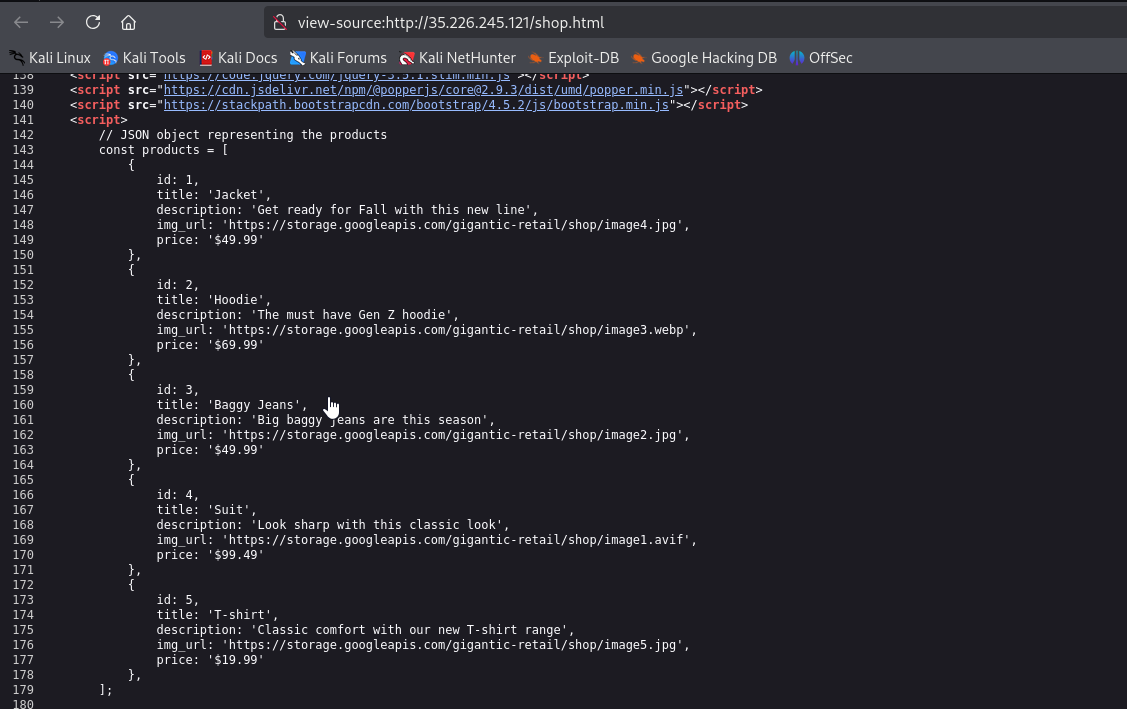
Task: Click the price '$69.99' text
Action: (236, 345)
